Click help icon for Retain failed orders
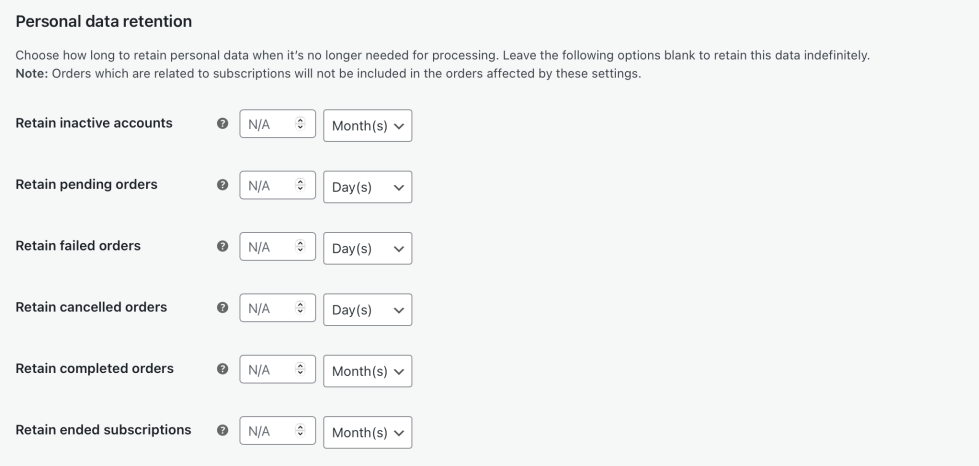The width and height of the screenshot is (979, 466). pos(223,248)
